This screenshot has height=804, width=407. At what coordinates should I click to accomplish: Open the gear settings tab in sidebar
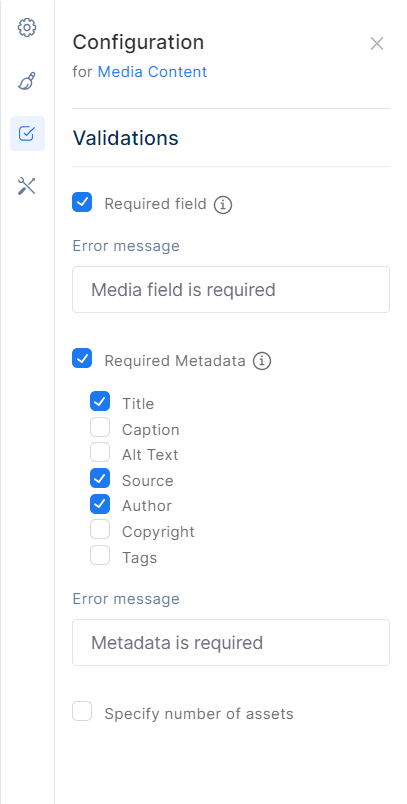27,28
